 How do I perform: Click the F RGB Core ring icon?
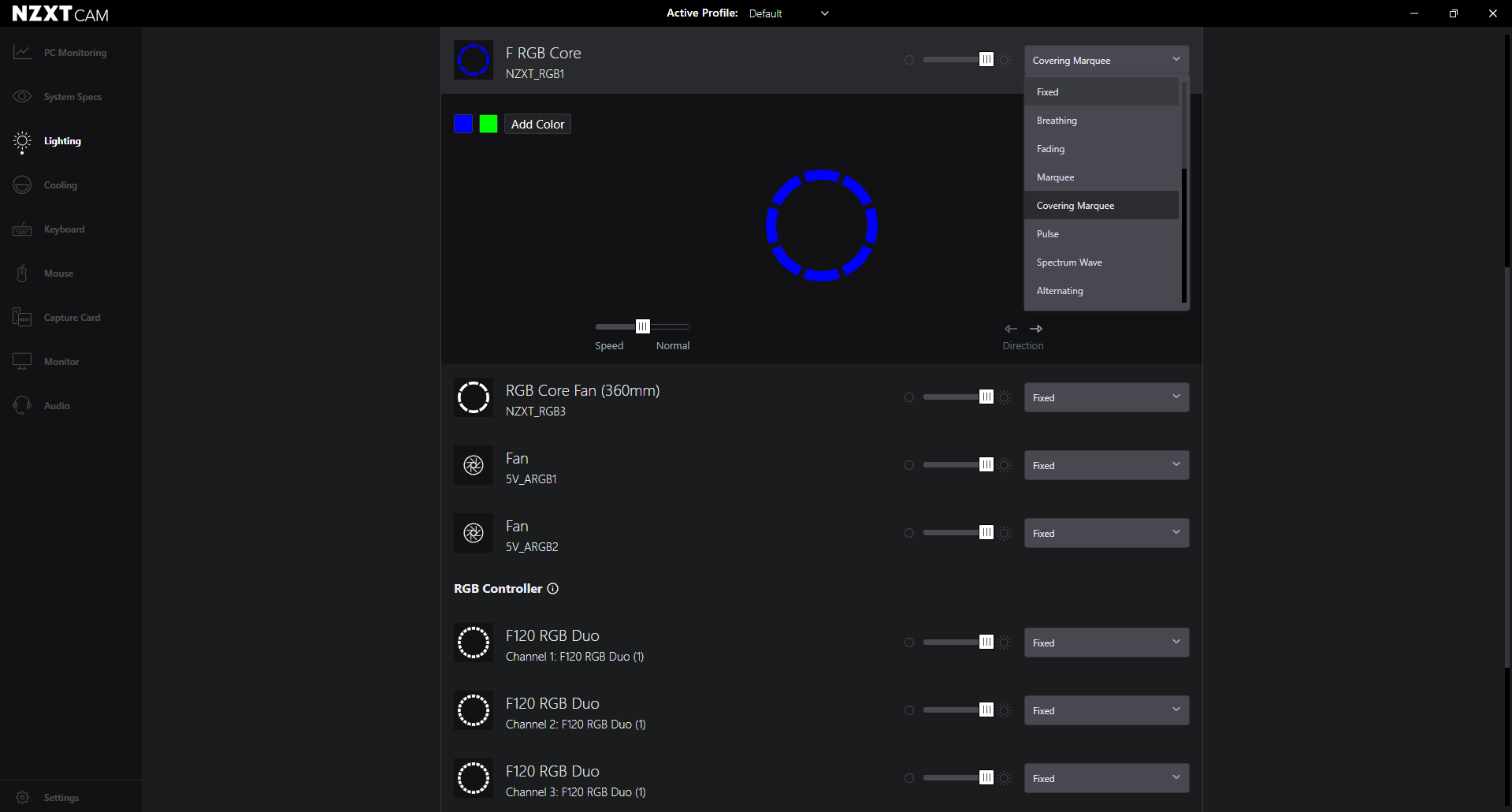point(474,60)
